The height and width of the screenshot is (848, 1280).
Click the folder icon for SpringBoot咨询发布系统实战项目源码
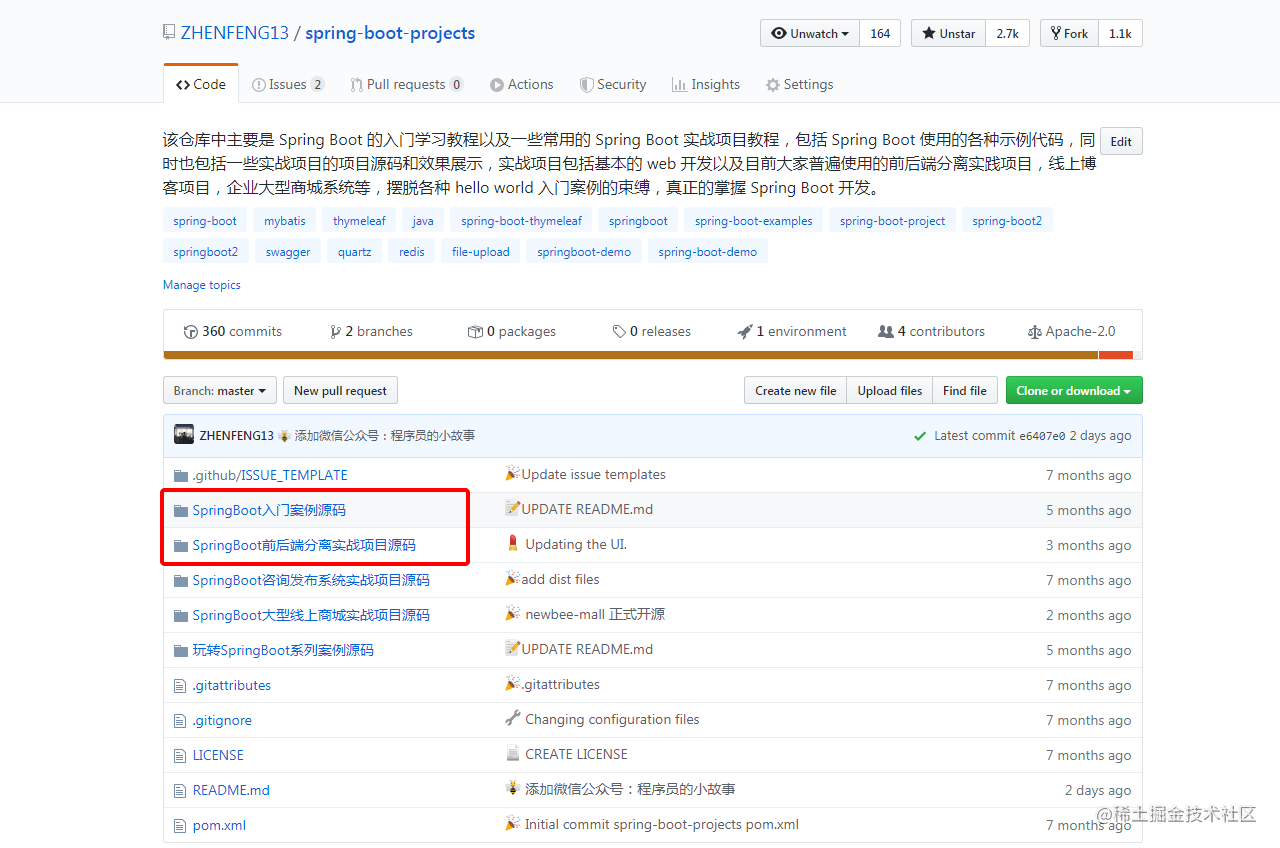pos(181,580)
